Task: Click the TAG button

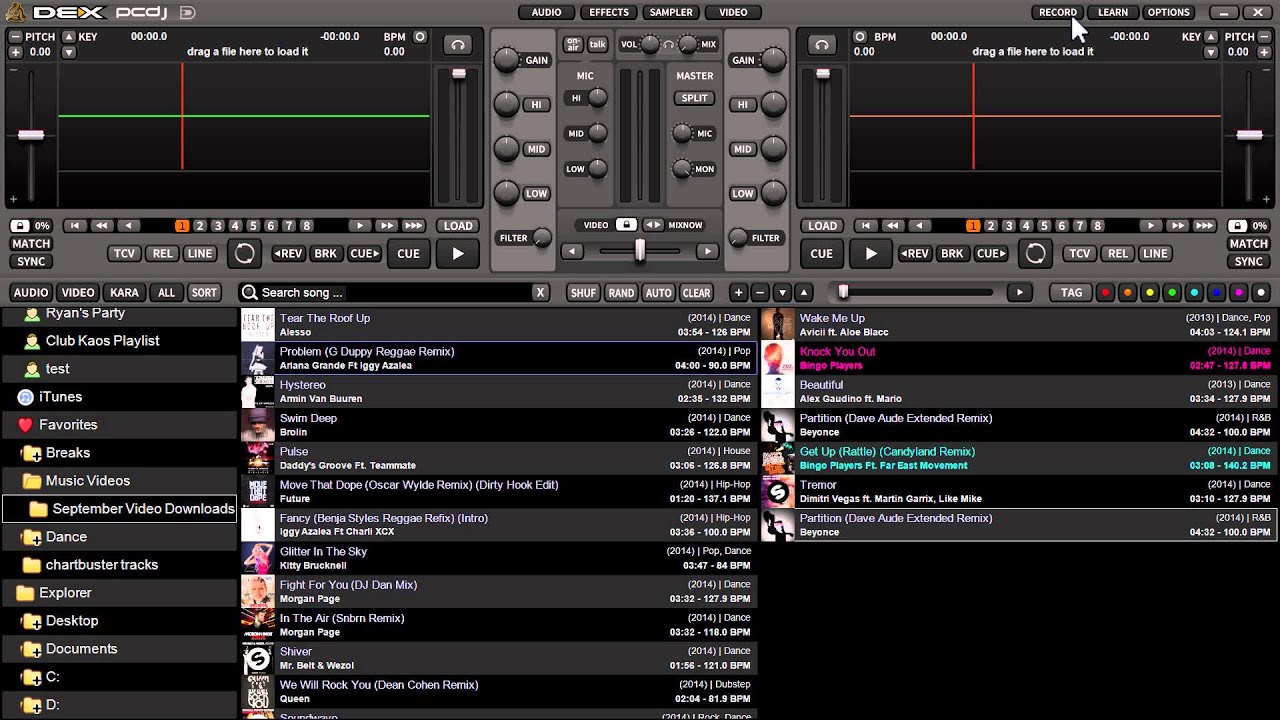Action: tap(1071, 293)
